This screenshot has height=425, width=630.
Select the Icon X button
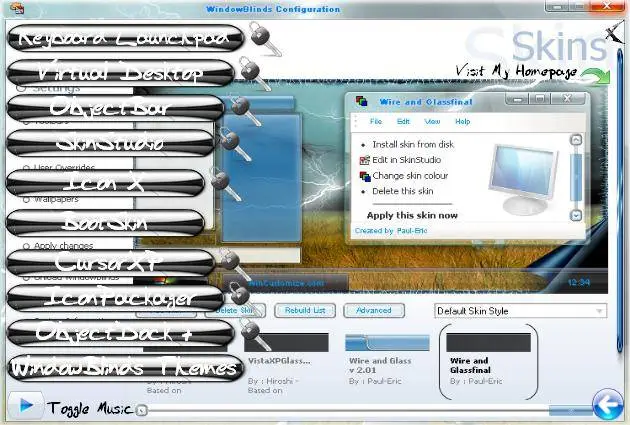tap(105, 183)
